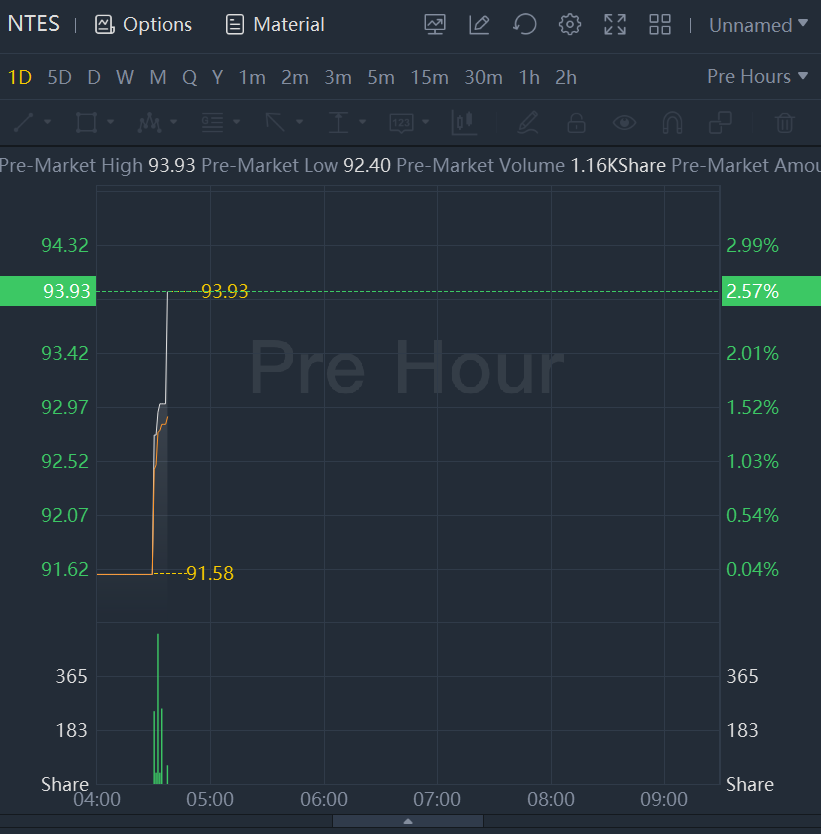
Task: Enter fullscreen with the expand icon
Action: click(x=615, y=25)
